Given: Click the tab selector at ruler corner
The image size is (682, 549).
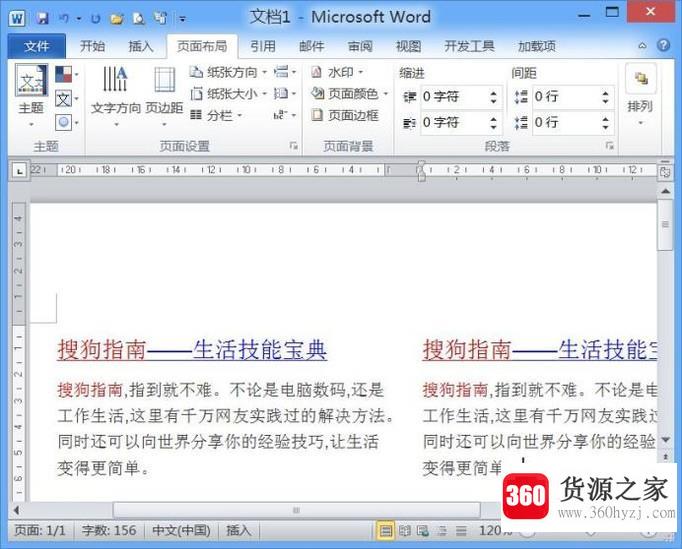Looking at the screenshot, I should click(19, 171).
